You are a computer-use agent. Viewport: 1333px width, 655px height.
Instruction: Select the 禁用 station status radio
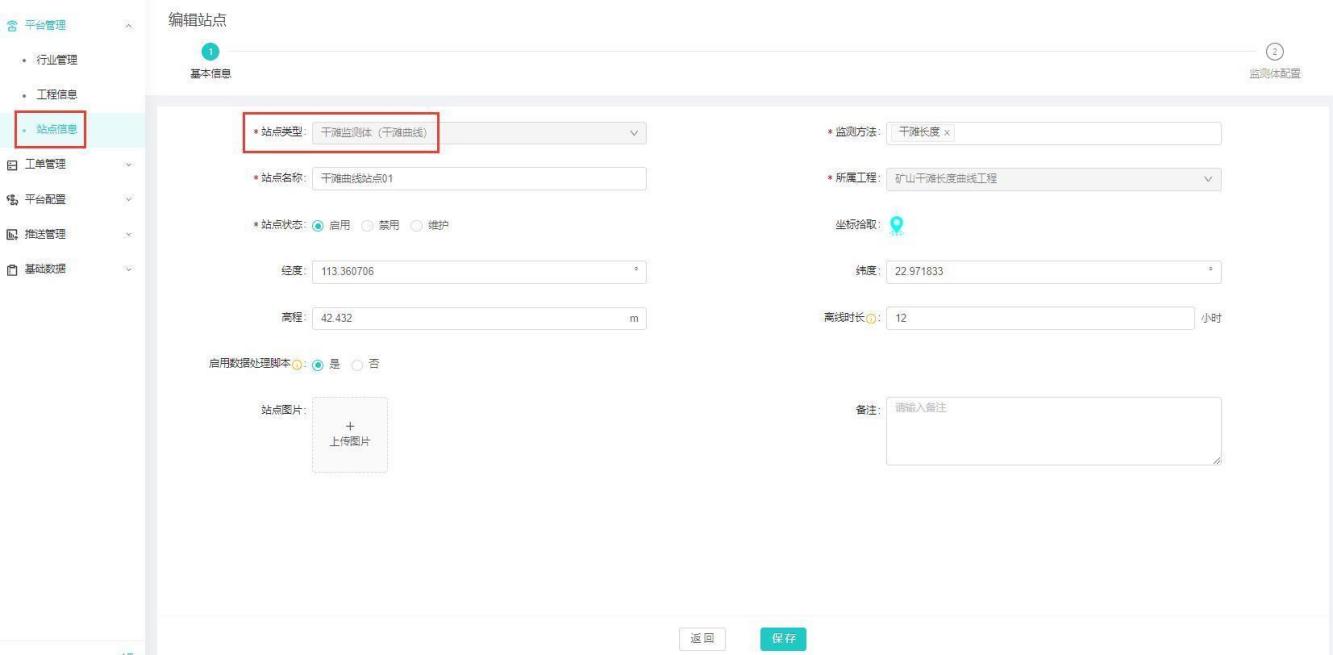(366, 225)
